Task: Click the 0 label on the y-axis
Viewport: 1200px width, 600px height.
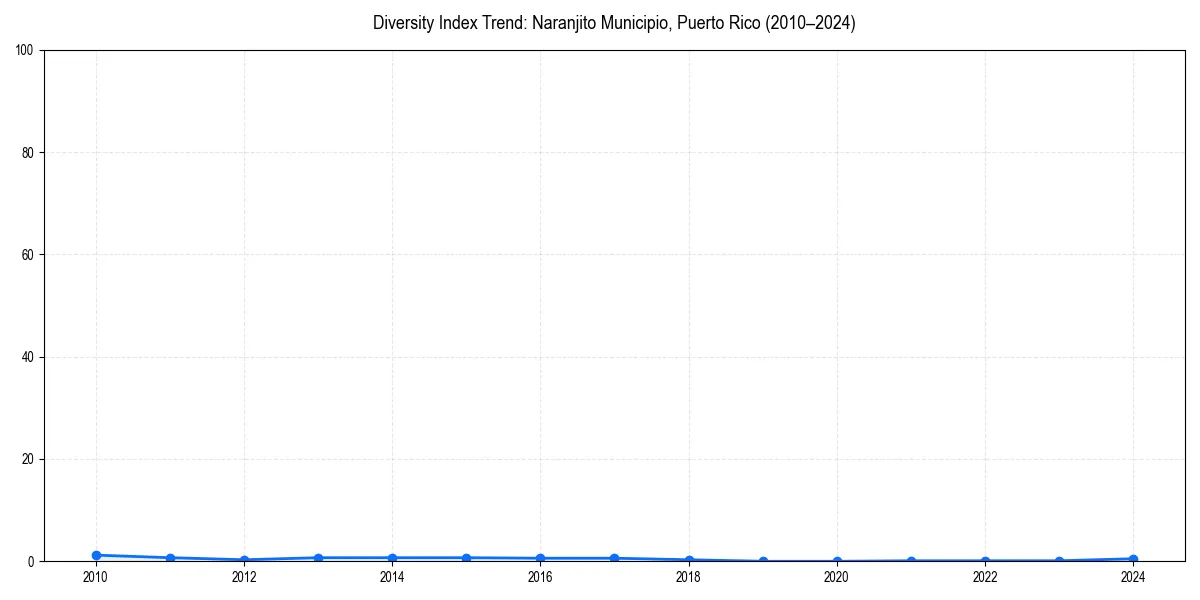Action: pyautogui.click(x=32, y=559)
